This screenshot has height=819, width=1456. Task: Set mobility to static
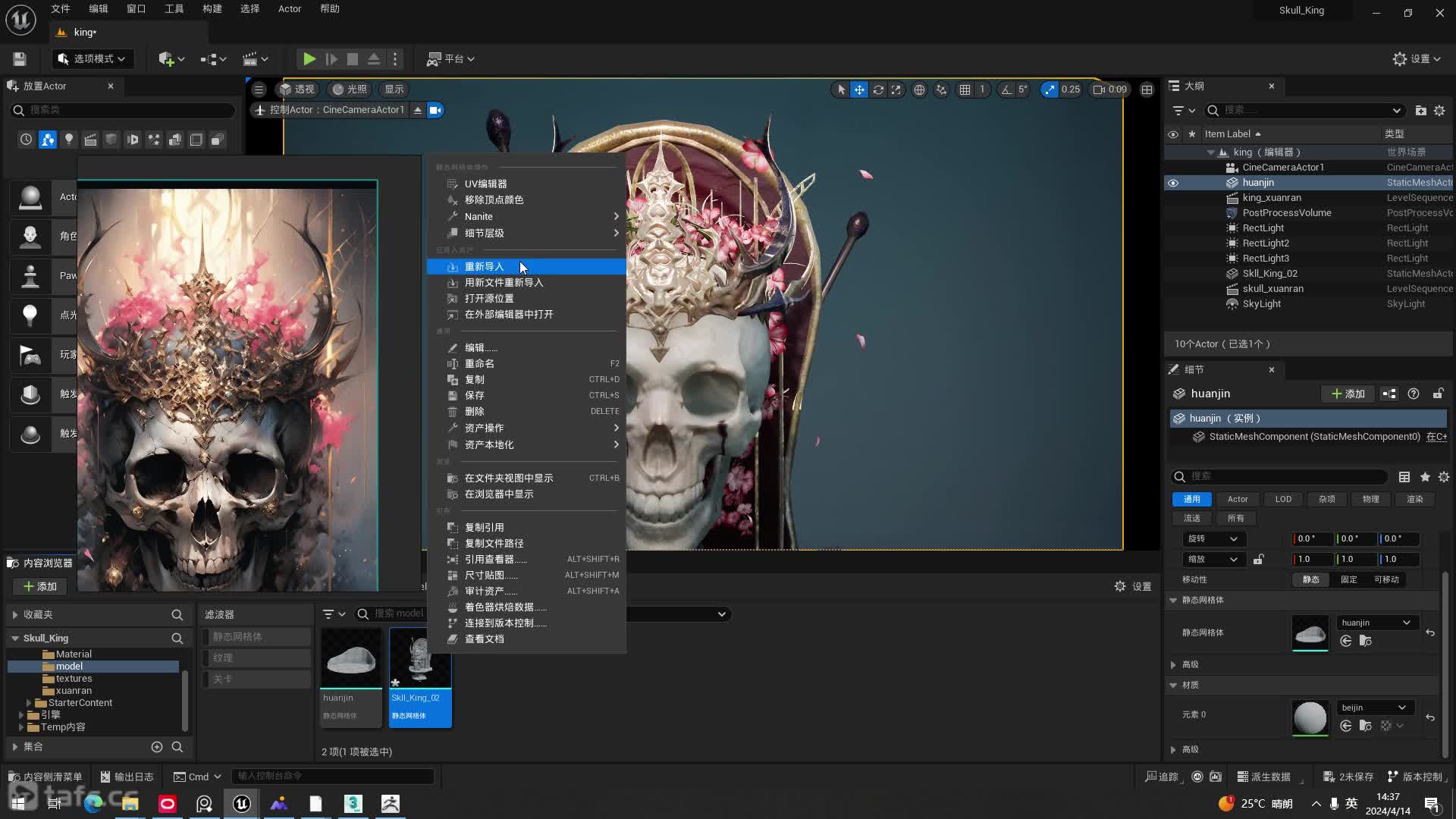(x=1311, y=579)
